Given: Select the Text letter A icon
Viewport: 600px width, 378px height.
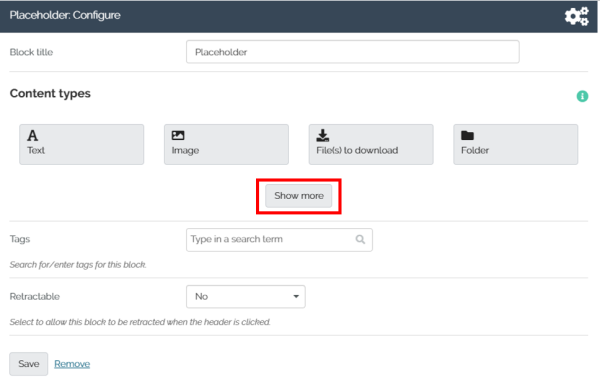Looking at the screenshot, I should [33, 135].
